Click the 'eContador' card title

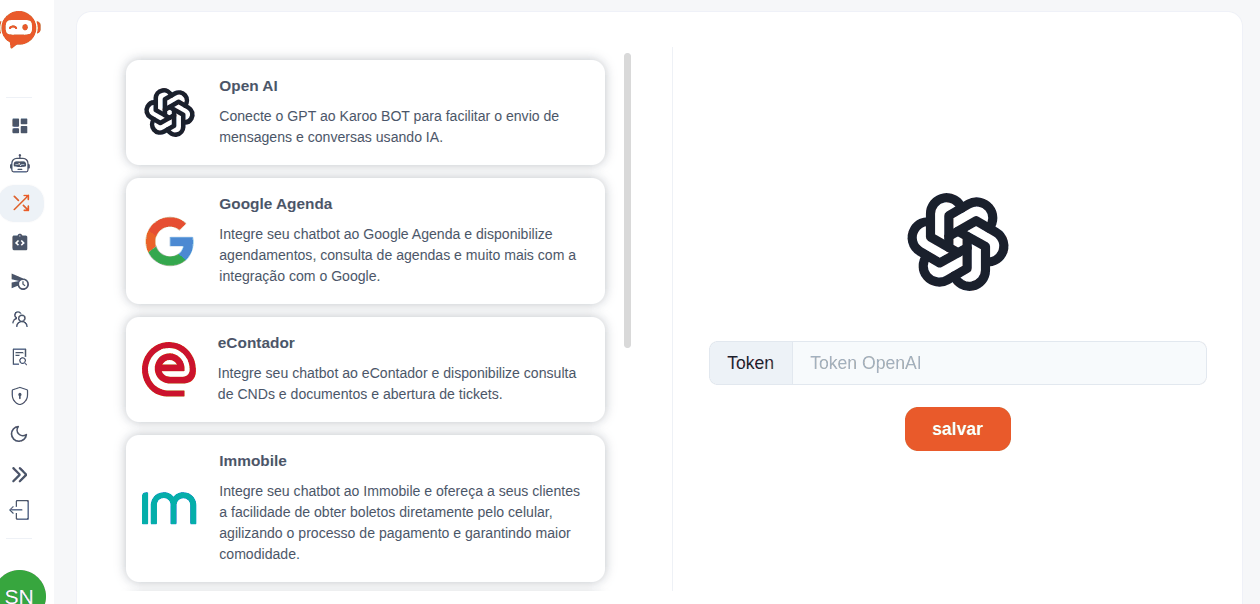pyautogui.click(x=256, y=343)
